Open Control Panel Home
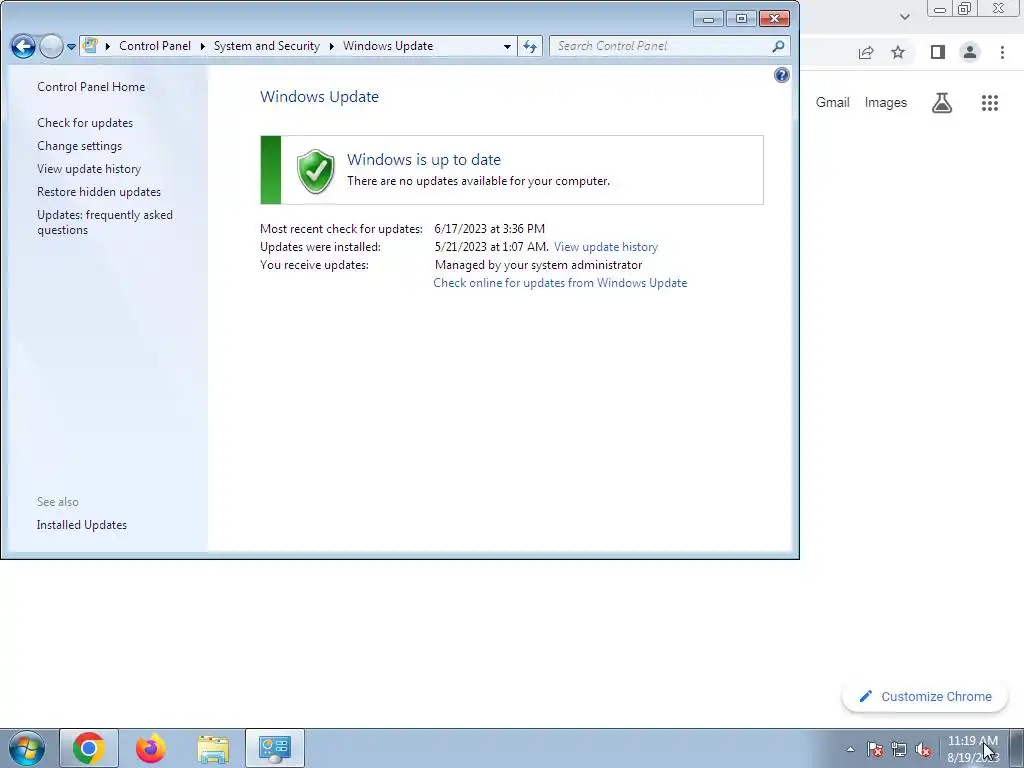This screenshot has width=1024, height=768. click(91, 87)
